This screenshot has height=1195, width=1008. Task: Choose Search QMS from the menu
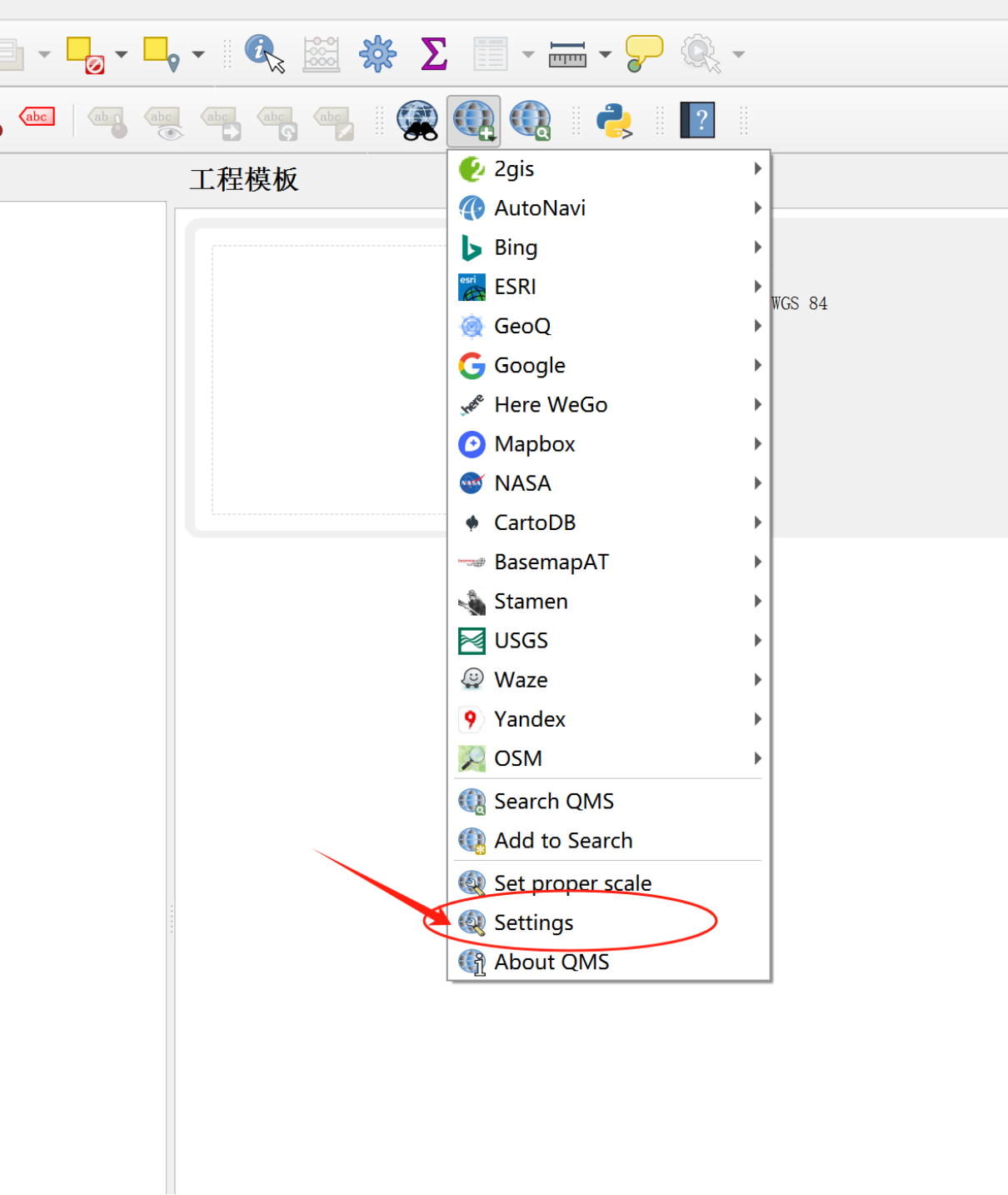pos(609,802)
